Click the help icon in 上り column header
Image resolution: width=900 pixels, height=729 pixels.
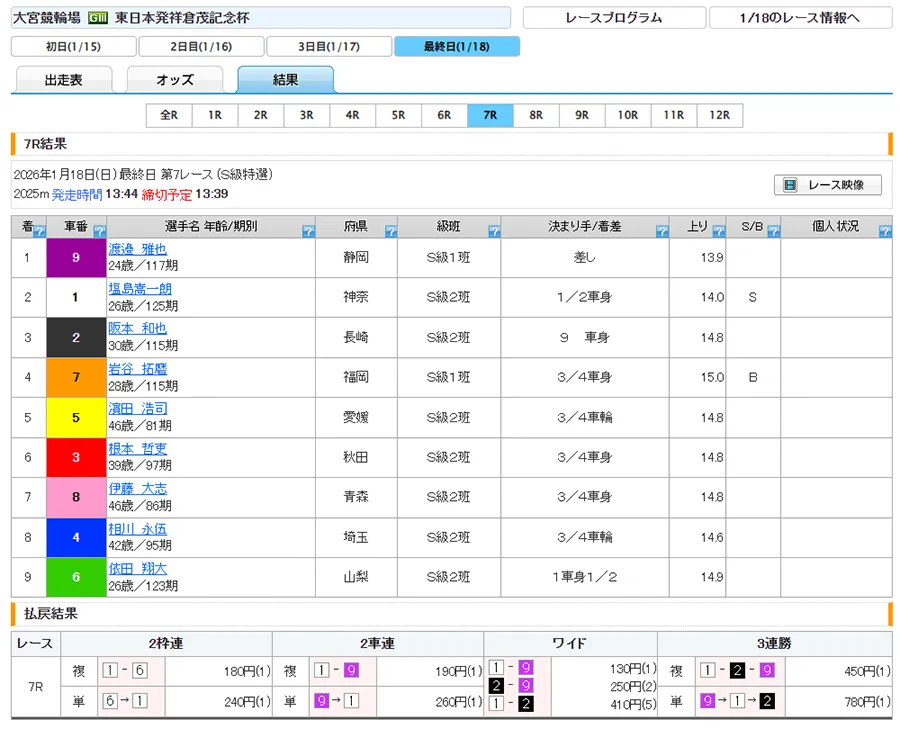pos(718,231)
